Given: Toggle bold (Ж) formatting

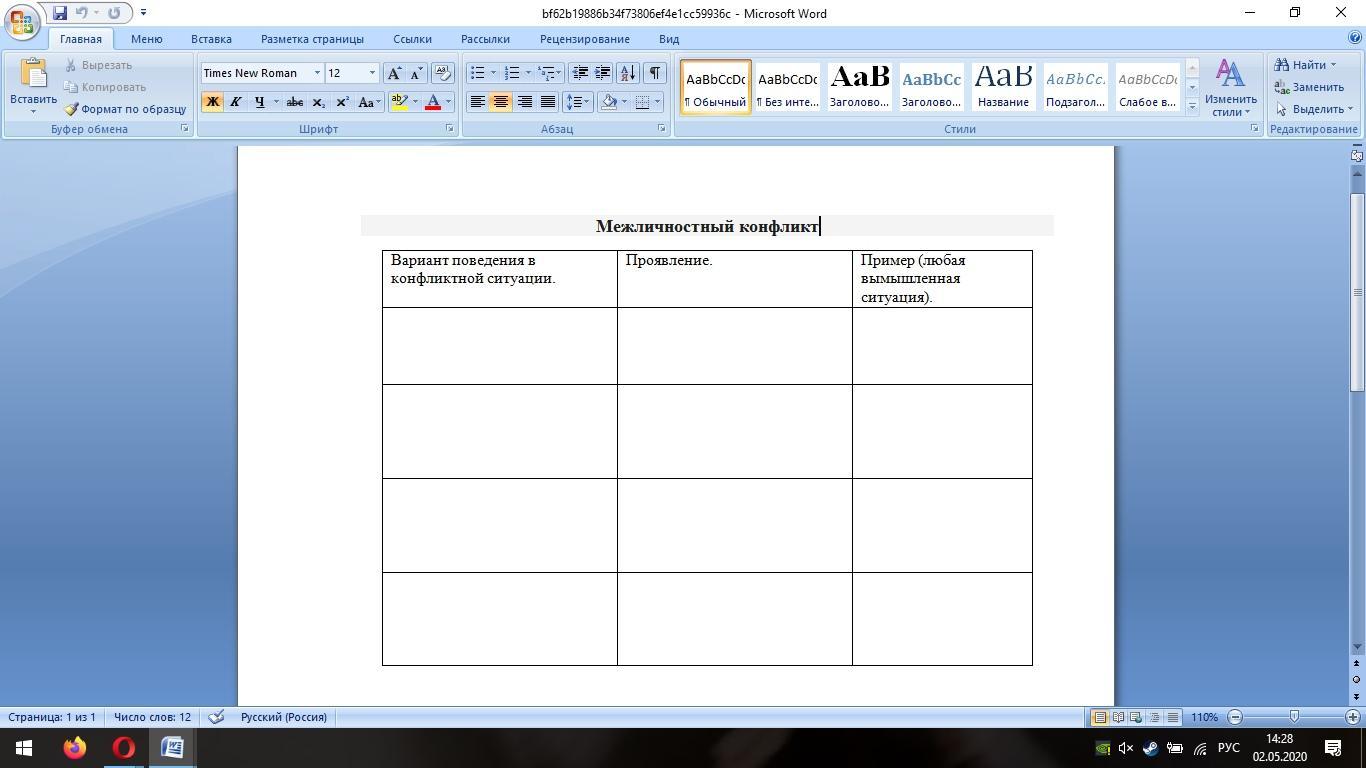Looking at the screenshot, I should click(212, 102).
